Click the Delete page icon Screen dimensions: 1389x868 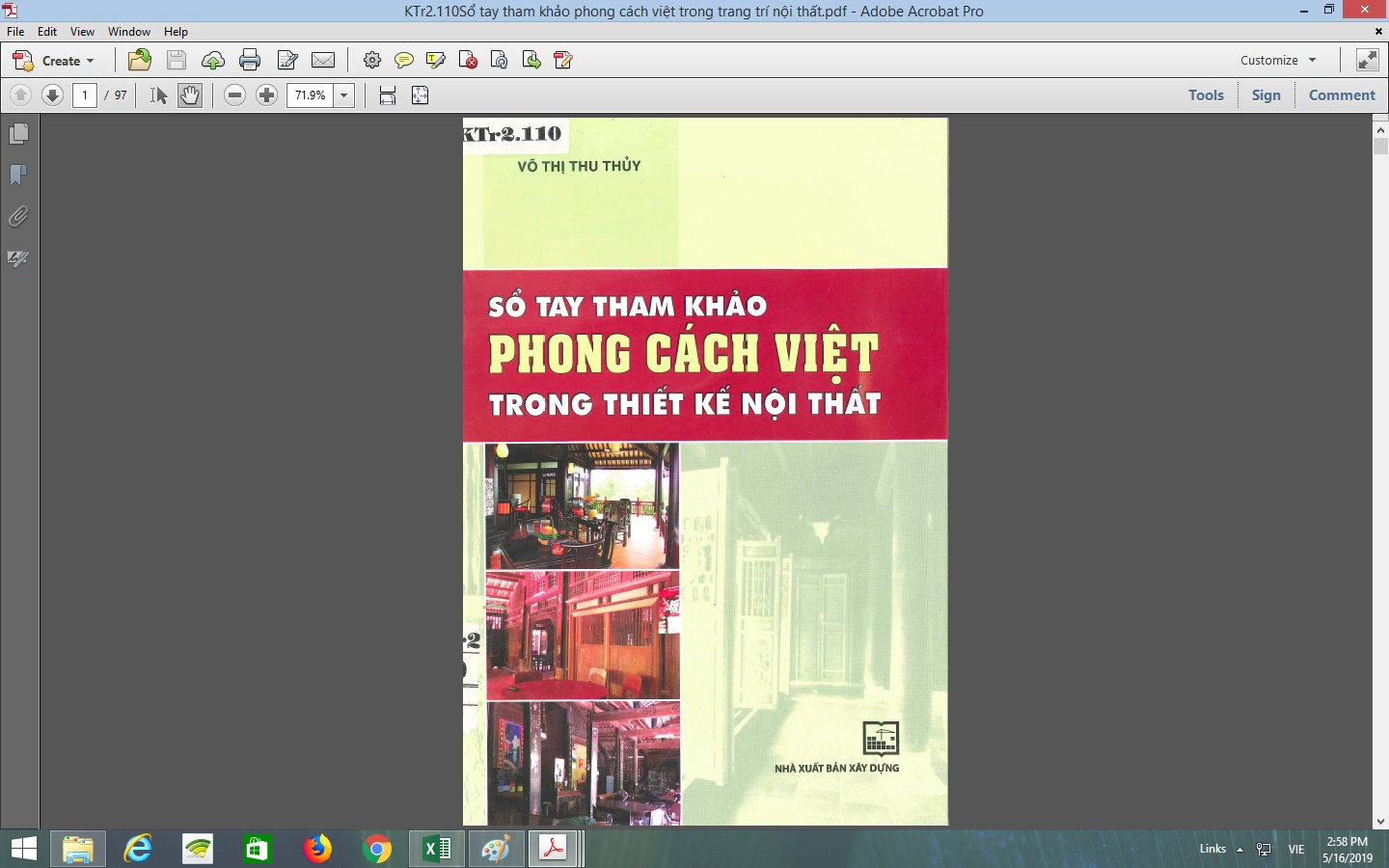(468, 60)
